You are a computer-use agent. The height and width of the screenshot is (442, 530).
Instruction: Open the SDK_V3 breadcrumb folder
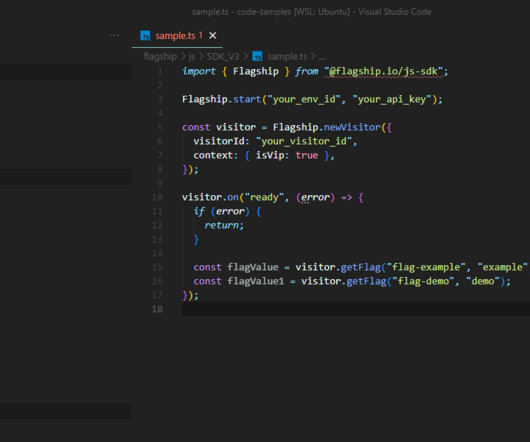(223, 56)
